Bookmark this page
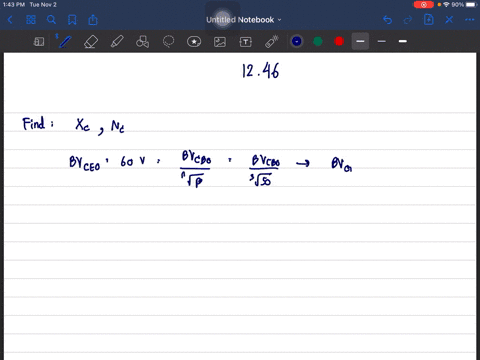 click(x=72, y=20)
